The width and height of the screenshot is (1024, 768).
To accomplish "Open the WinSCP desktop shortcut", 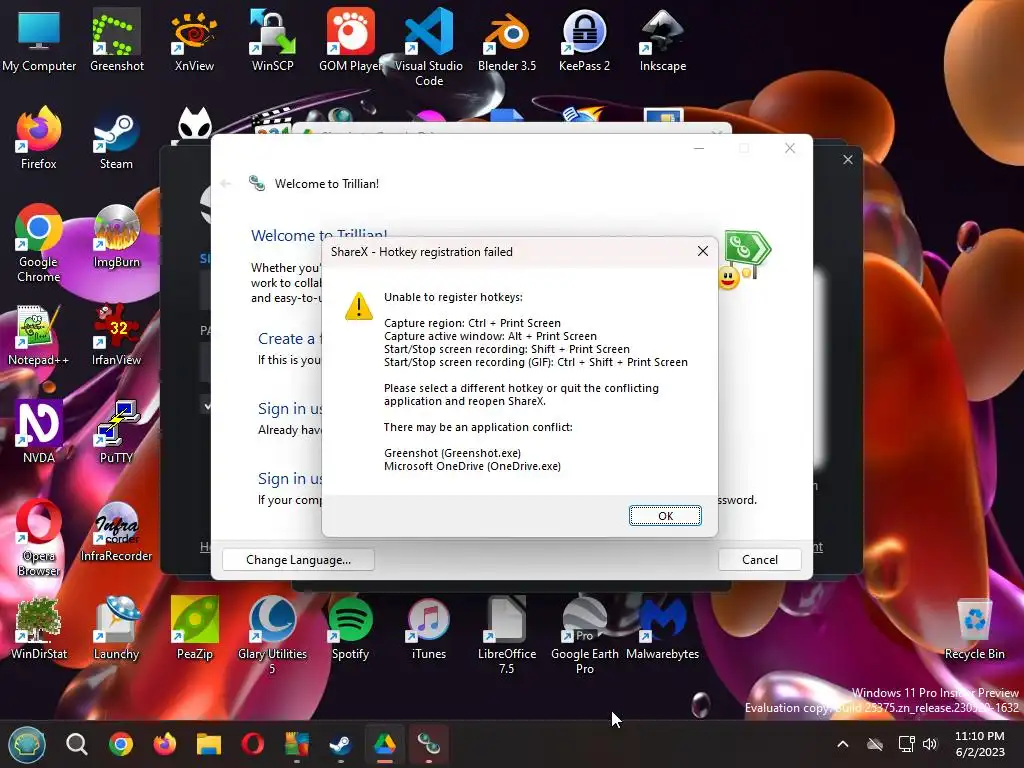I will click(272, 40).
